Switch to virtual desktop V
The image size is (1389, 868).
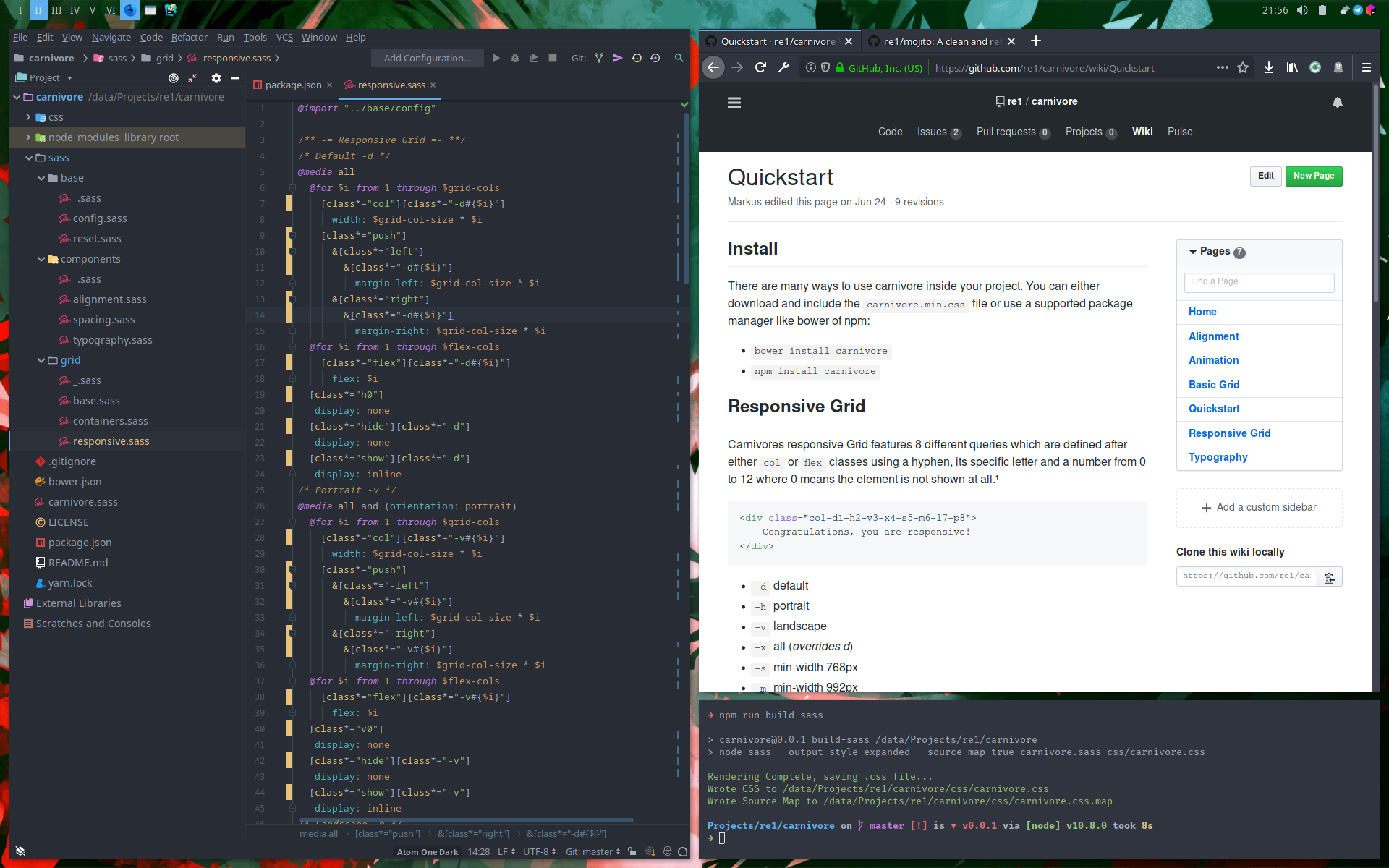93,10
